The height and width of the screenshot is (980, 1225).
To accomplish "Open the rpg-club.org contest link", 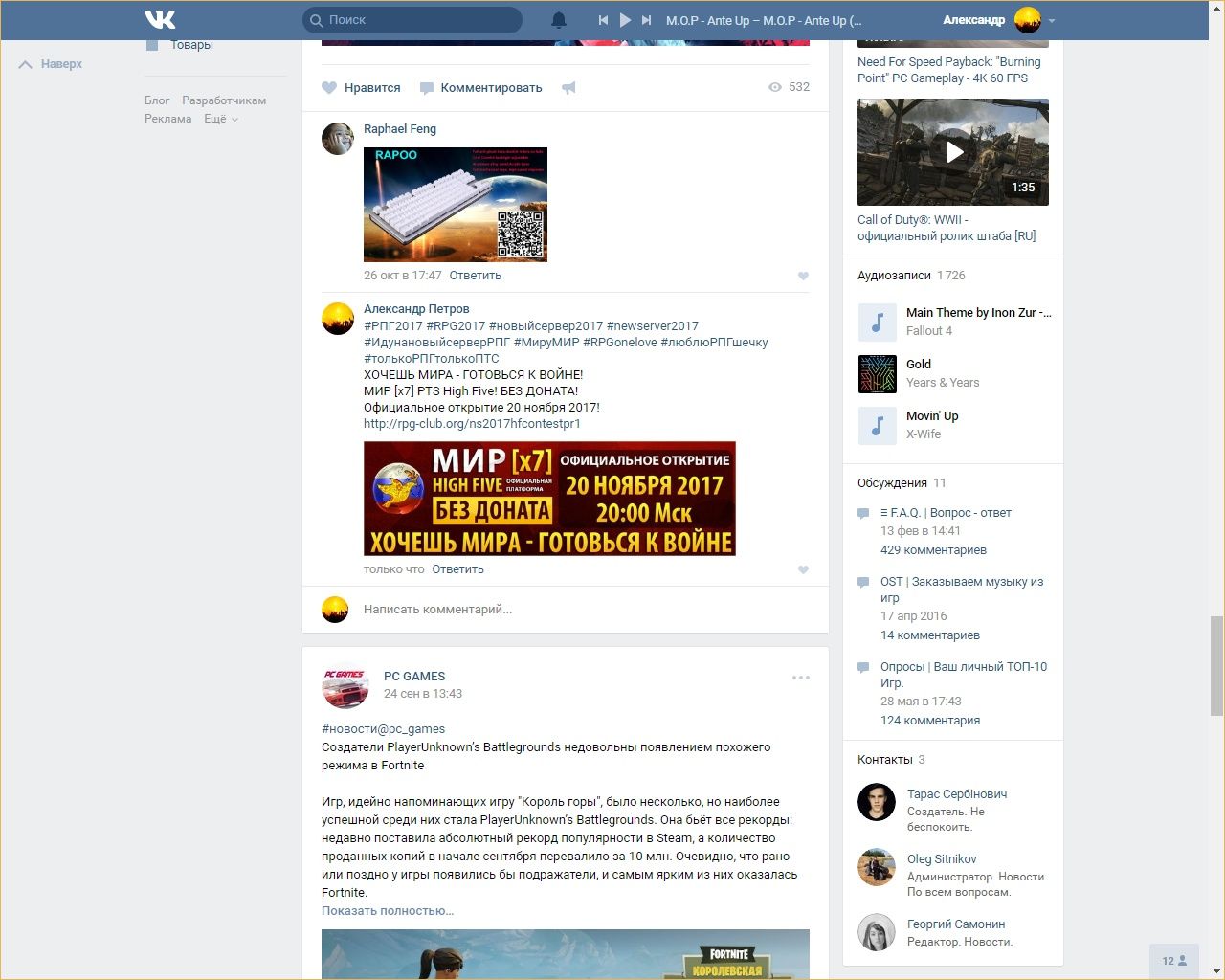I will tap(472, 424).
